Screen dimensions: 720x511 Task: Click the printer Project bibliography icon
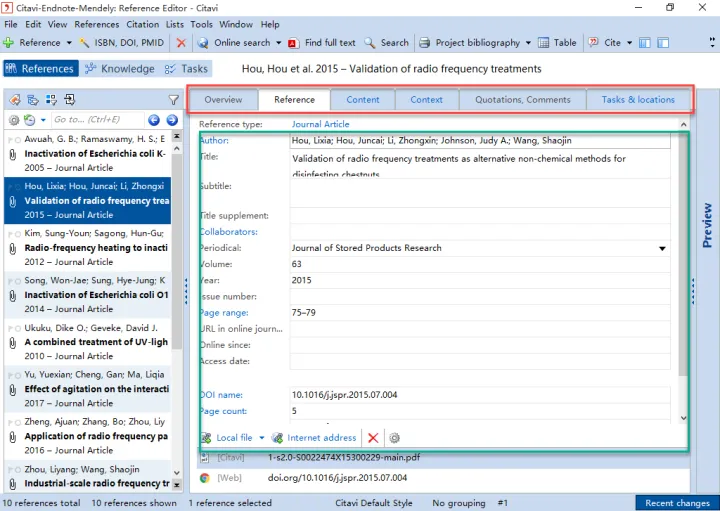coord(425,43)
